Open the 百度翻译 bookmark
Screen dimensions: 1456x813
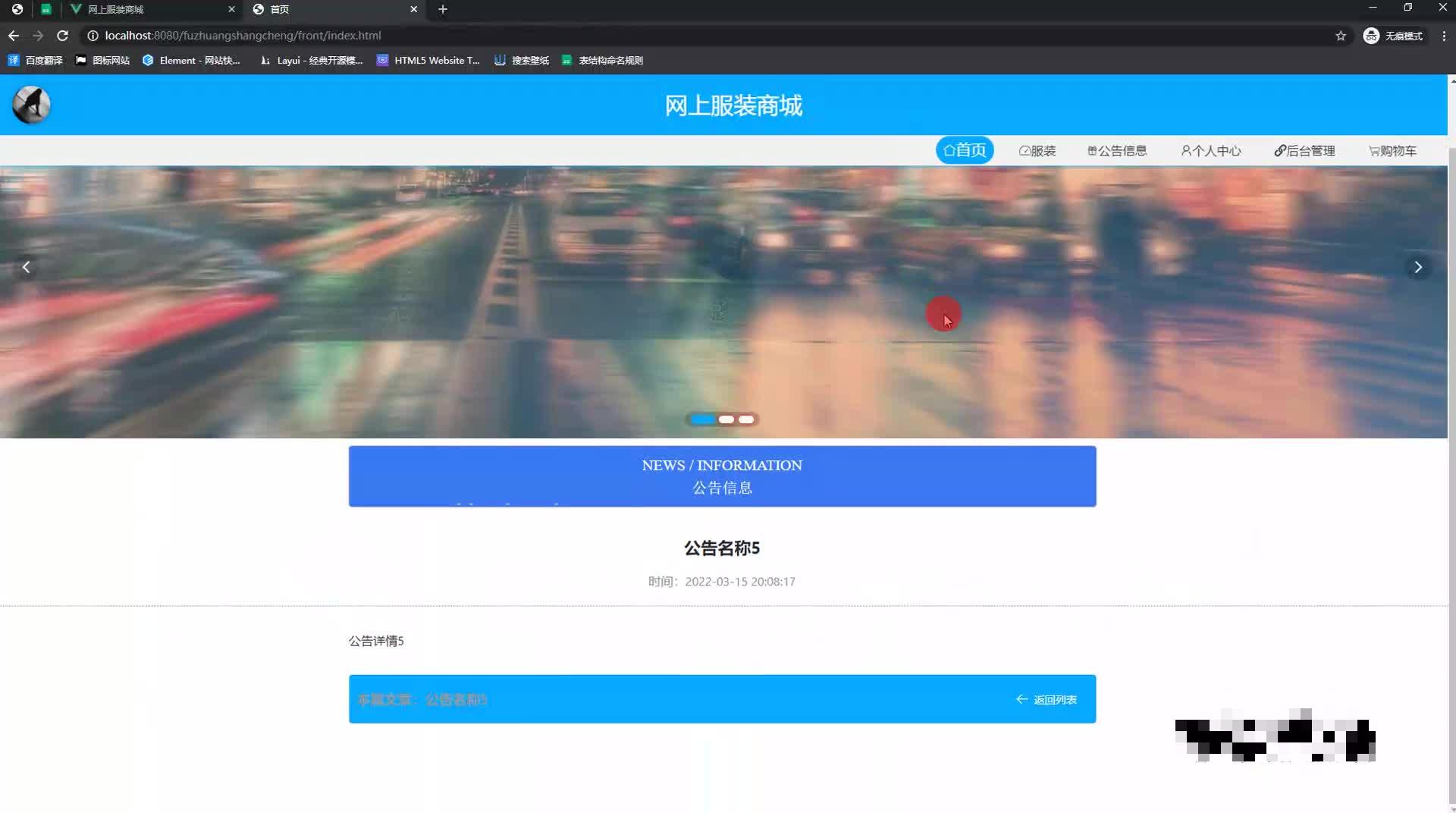tap(36, 60)
